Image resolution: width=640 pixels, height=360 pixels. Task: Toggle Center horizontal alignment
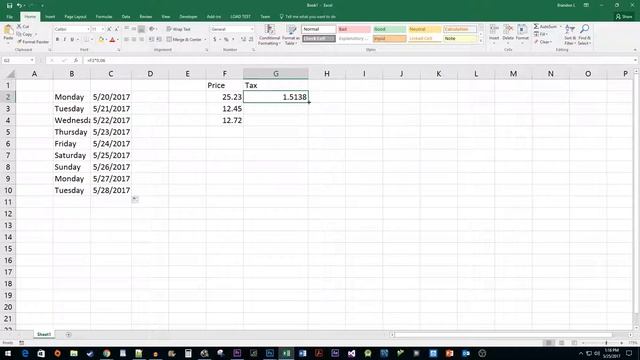134,40
